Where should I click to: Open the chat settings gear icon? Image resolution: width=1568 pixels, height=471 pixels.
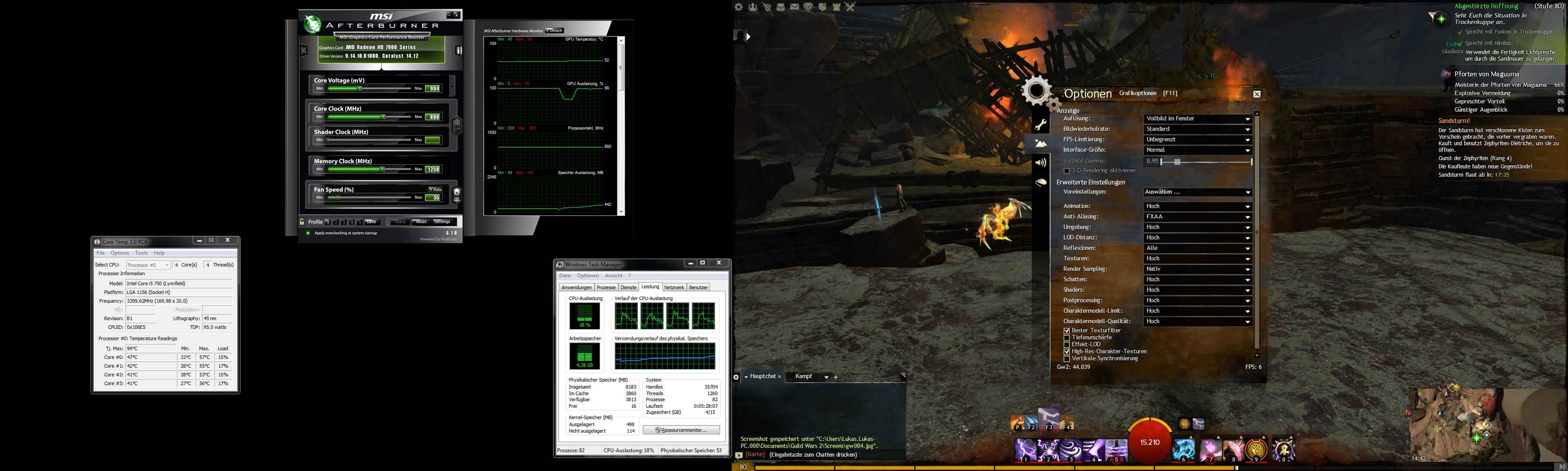pos(736,377)
